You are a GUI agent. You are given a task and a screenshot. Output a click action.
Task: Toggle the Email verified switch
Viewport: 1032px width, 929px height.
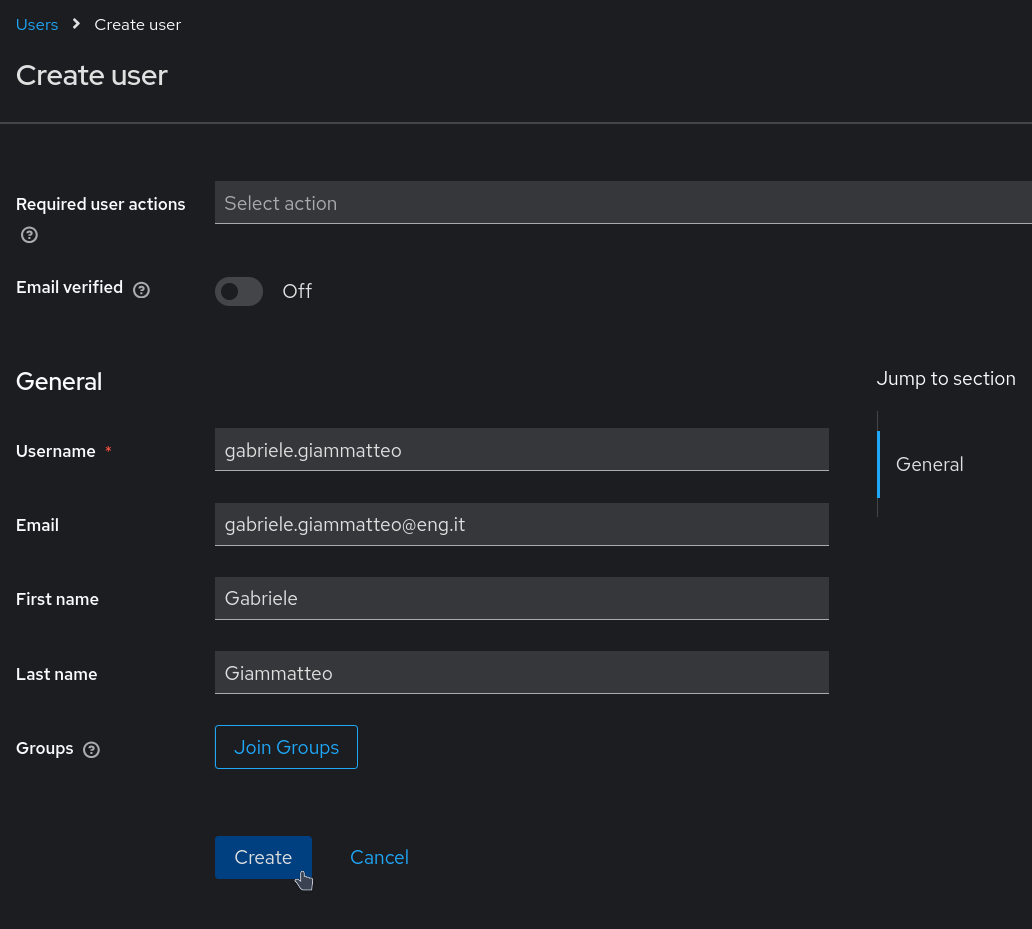(239, 291)
